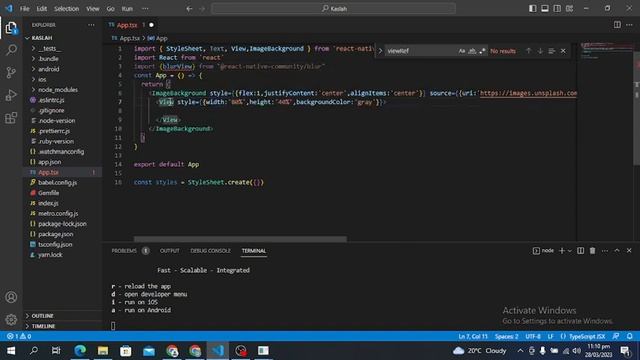Go to next match in find widget

pyautogui.click(x=540, y=51)
